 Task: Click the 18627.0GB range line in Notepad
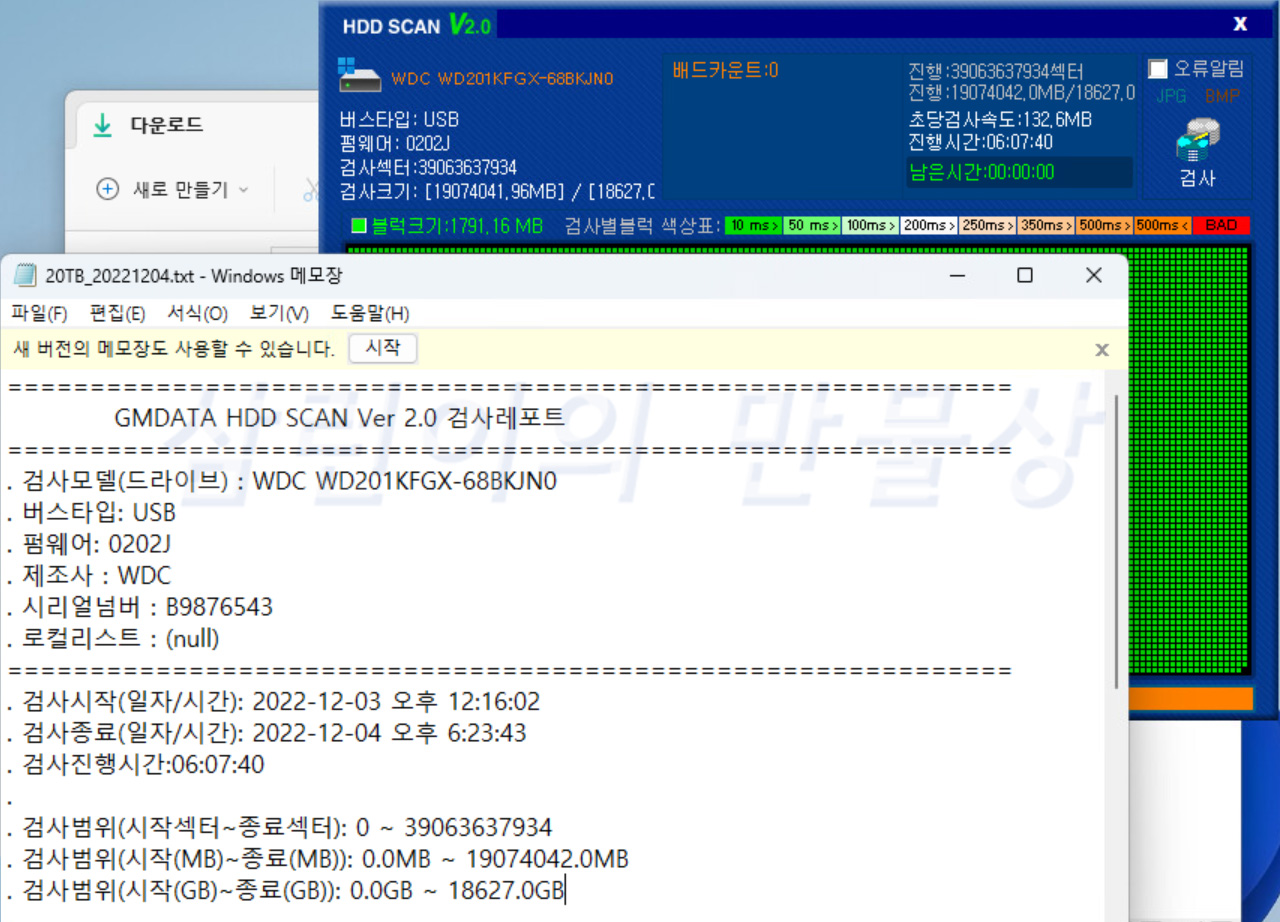(286, 890)
